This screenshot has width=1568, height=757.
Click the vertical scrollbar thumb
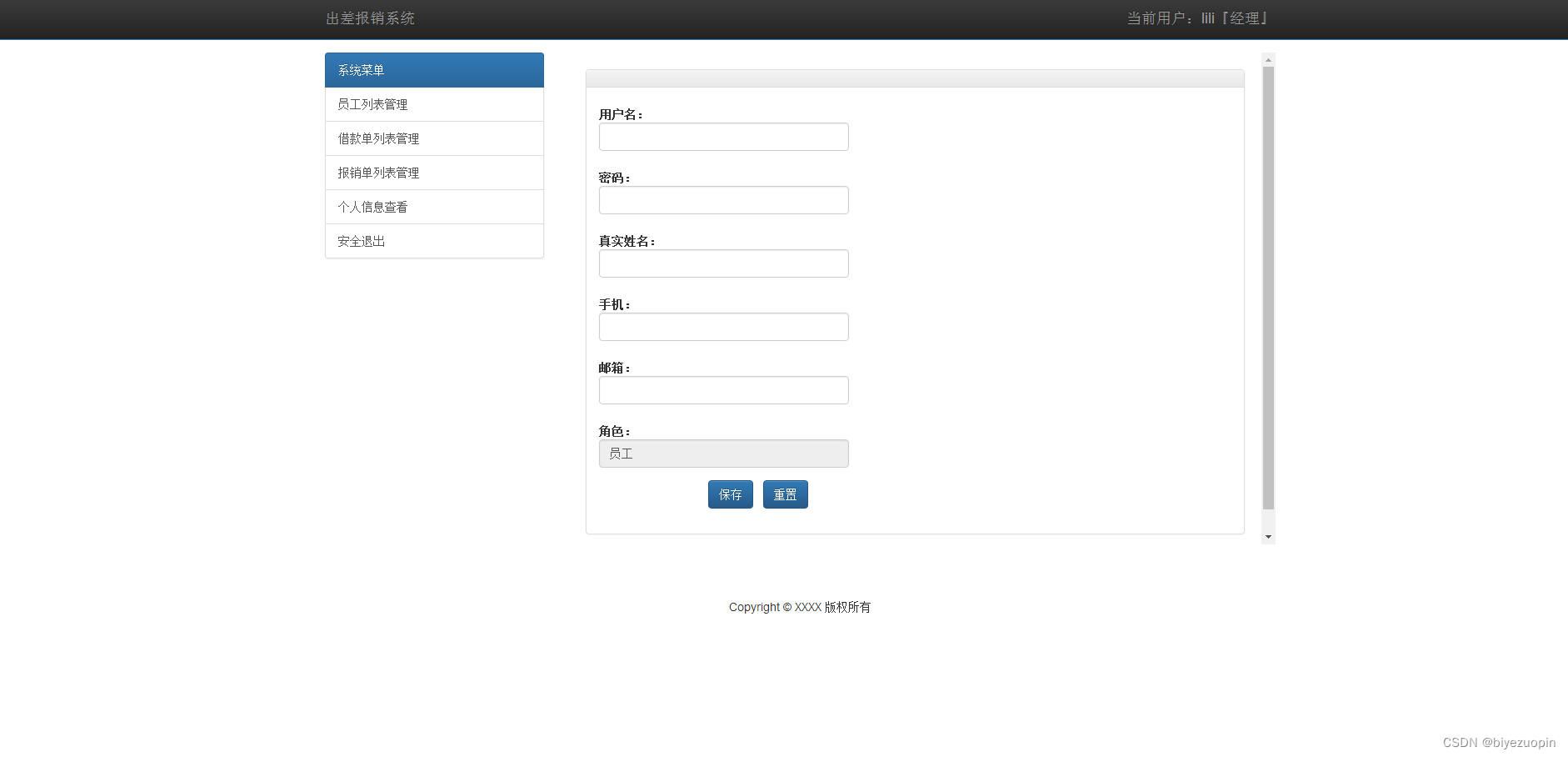click(1268, 288)
